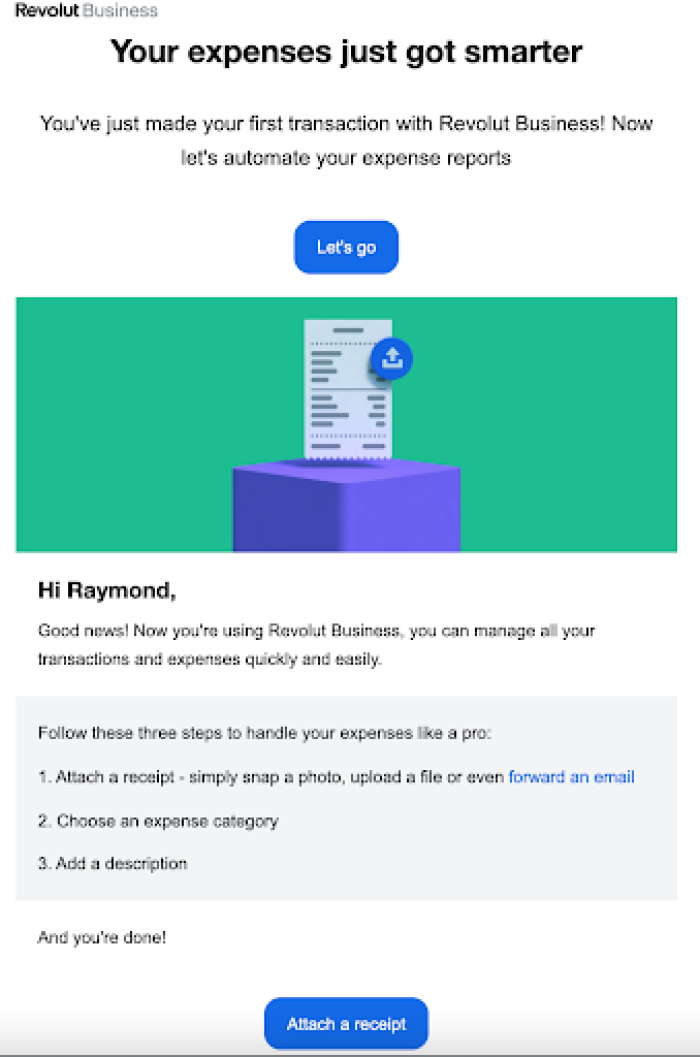
Task: Click the "Follow these three steps" line
Action: click(264, 733)
